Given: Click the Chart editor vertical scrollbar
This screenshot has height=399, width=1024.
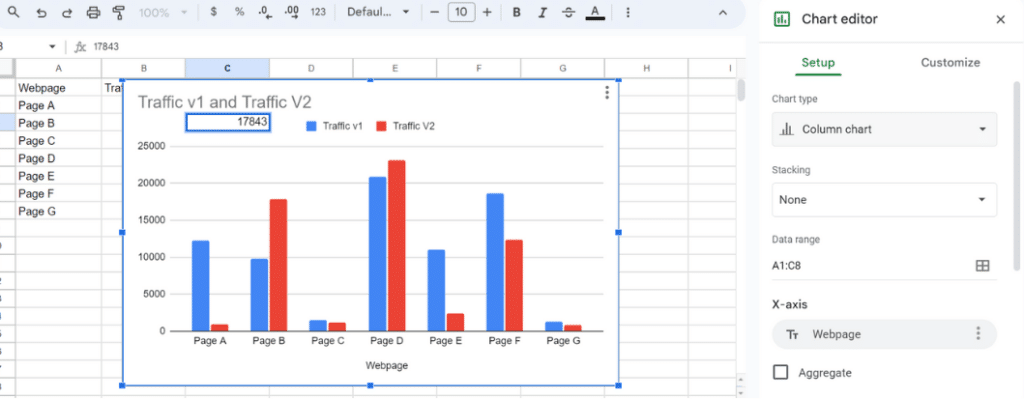Looking at the screenshot, I should [1016, 175].
